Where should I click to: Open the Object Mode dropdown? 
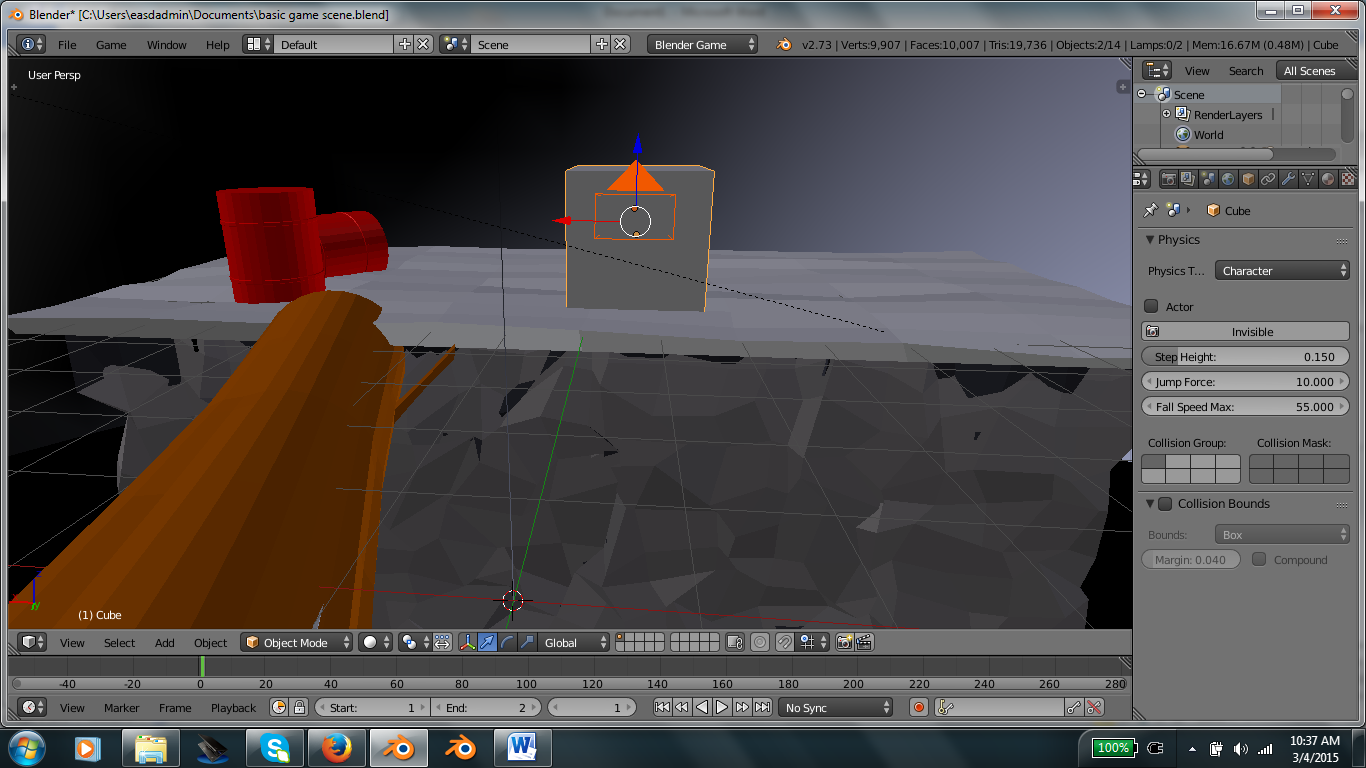[x=297, y=642]
